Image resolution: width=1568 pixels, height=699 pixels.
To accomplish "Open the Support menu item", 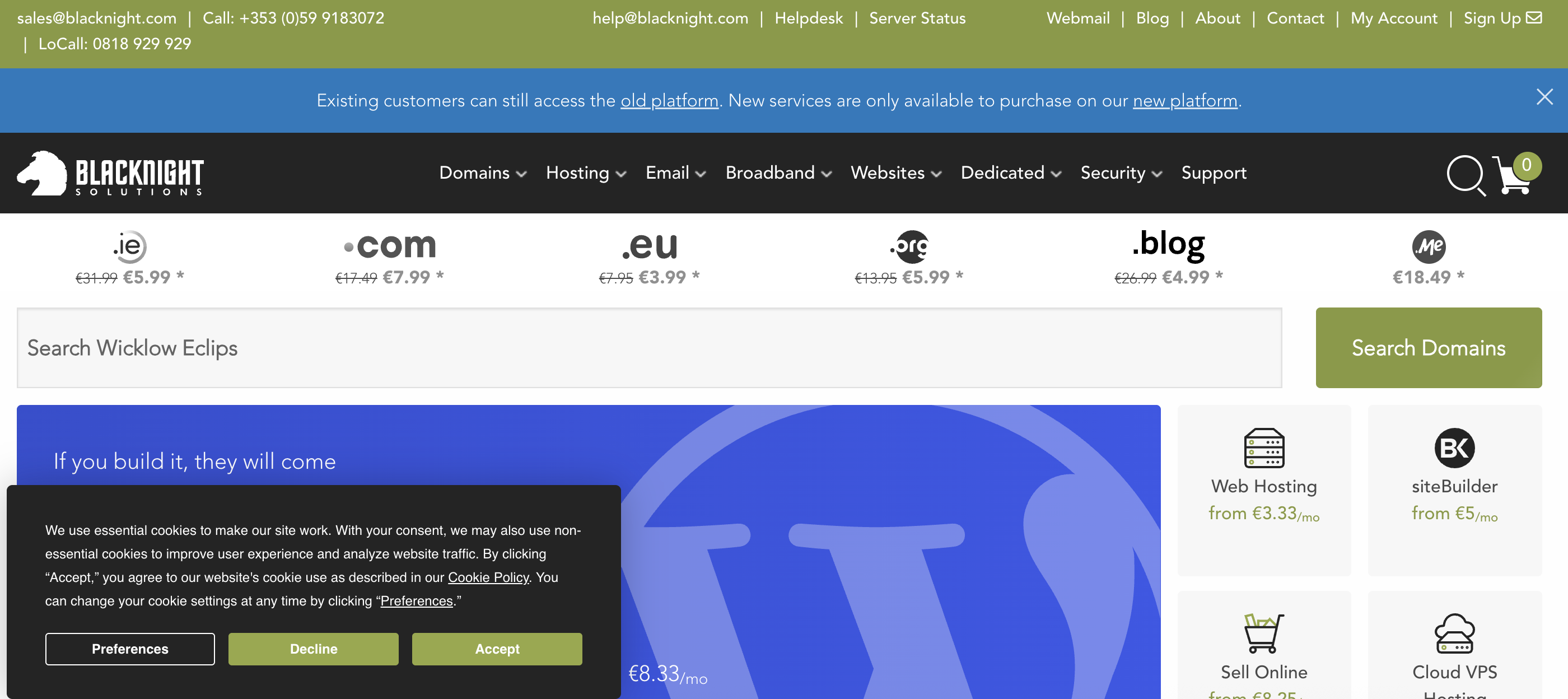I will tap(1213, 173).
